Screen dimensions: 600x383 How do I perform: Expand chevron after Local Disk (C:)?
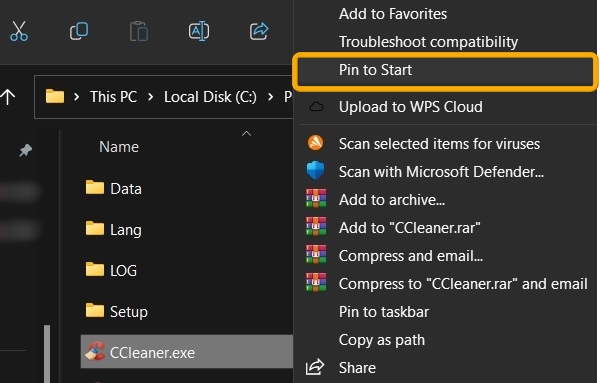271,97
